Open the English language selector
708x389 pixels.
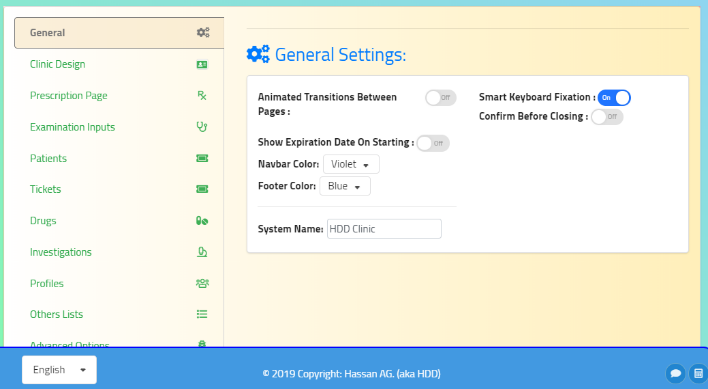tap(59, 370)
